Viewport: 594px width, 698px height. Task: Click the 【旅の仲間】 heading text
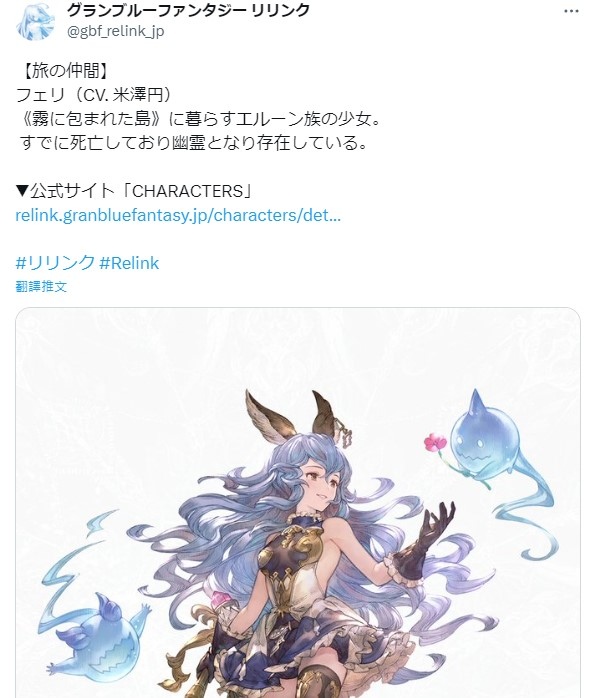tap(64, 70)
